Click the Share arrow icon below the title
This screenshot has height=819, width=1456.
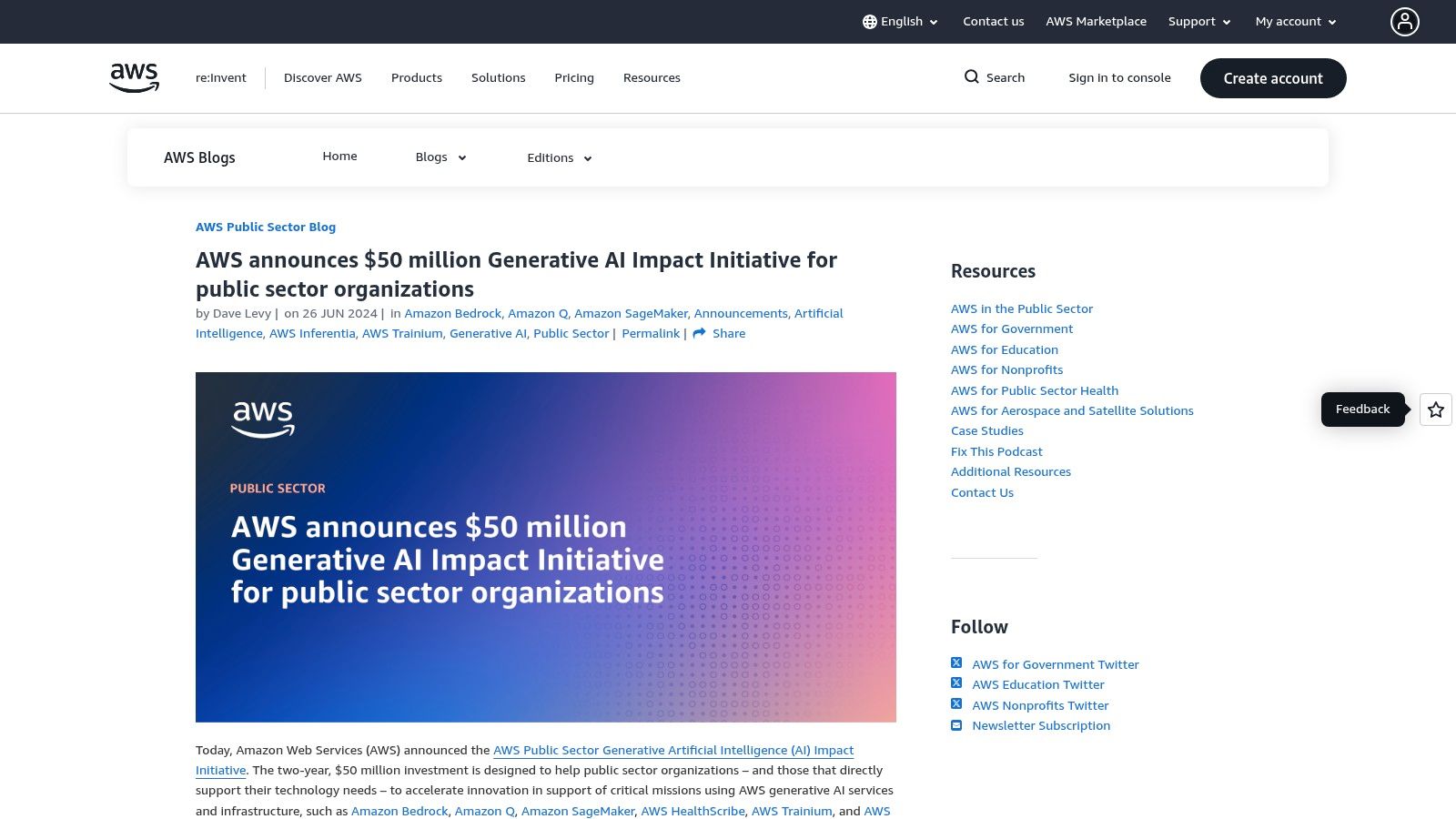pyautogui.click(x=698, y=333)
